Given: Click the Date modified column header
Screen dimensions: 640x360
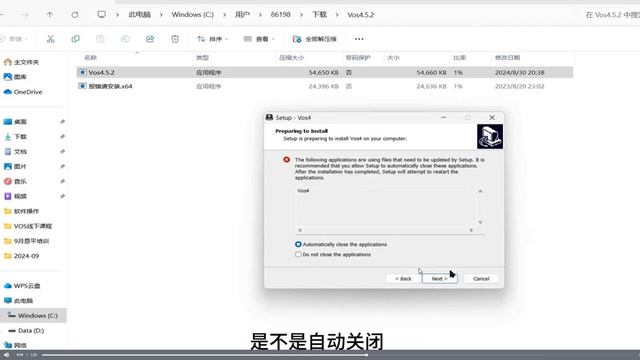Looking at the screenshot, I should point(507,58).
